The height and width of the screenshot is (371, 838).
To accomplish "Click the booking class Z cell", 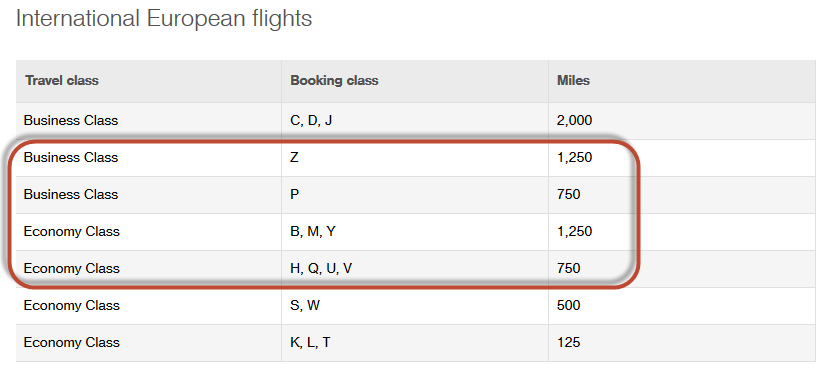I will (294, 158).
